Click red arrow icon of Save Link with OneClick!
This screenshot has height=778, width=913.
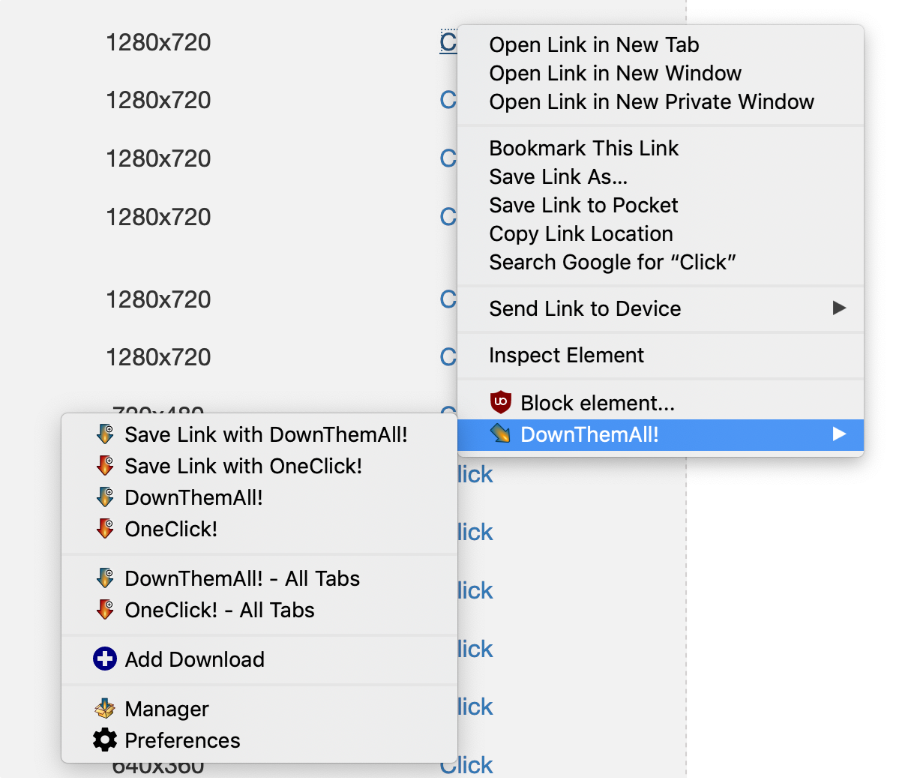(105, 466)
